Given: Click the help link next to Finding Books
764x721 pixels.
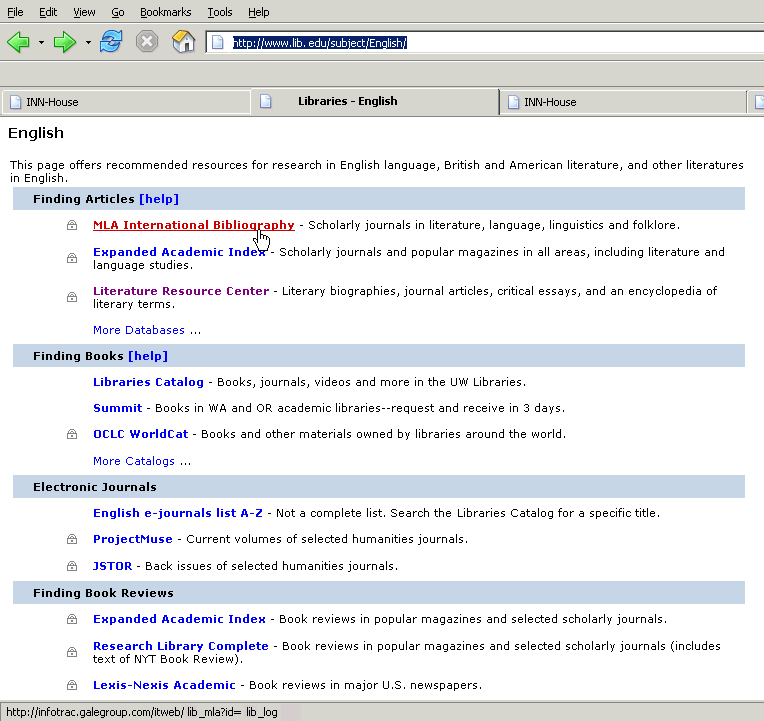Looking at the screenshot, I should [148, 356].
